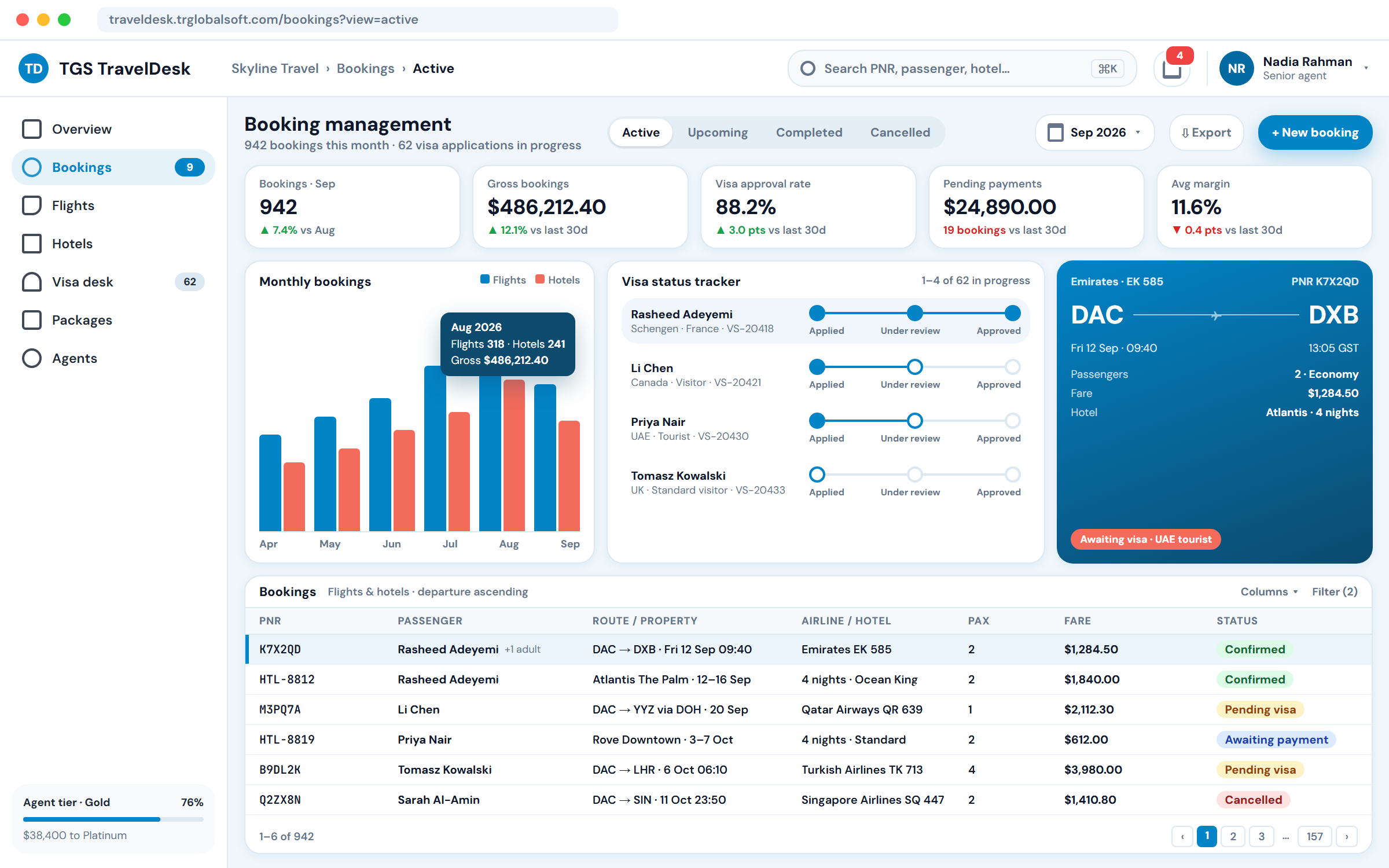Click the airplane icon on the DAC–DXB route
The image size is (1389, 868).
(1216, 315)
